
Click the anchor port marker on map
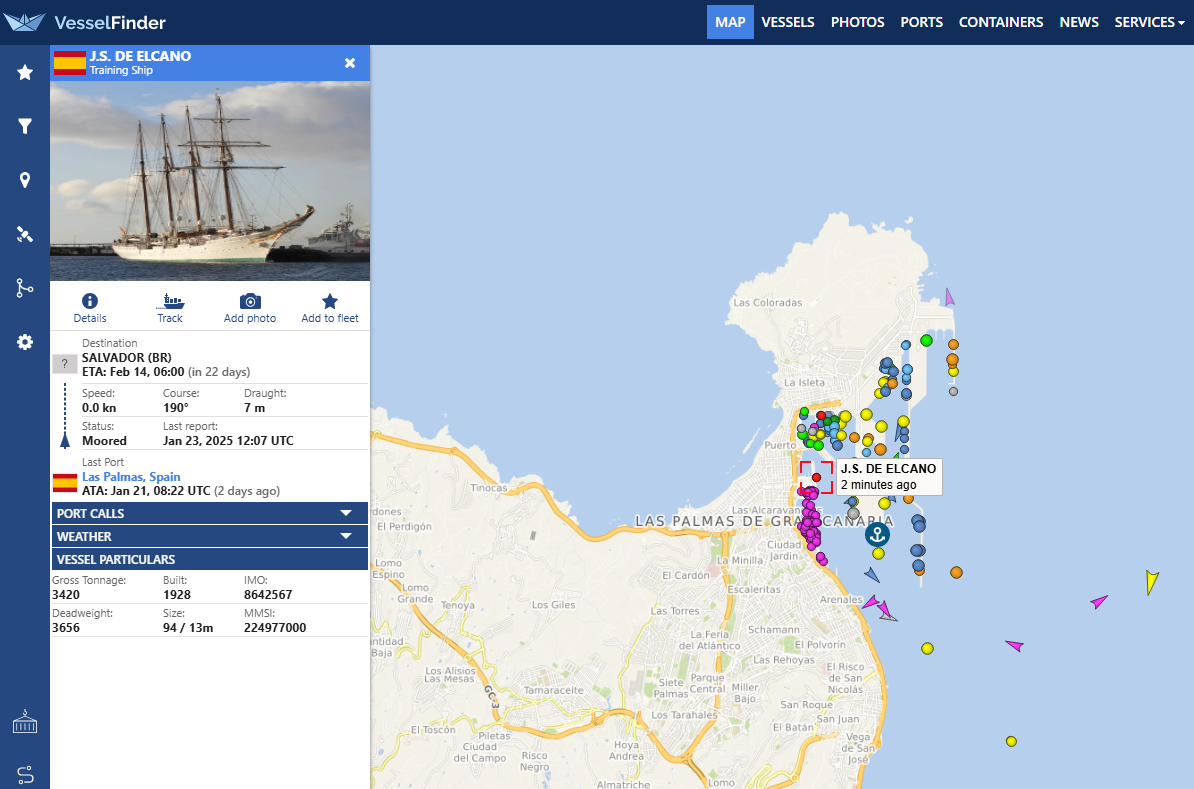tap(877, 534)
